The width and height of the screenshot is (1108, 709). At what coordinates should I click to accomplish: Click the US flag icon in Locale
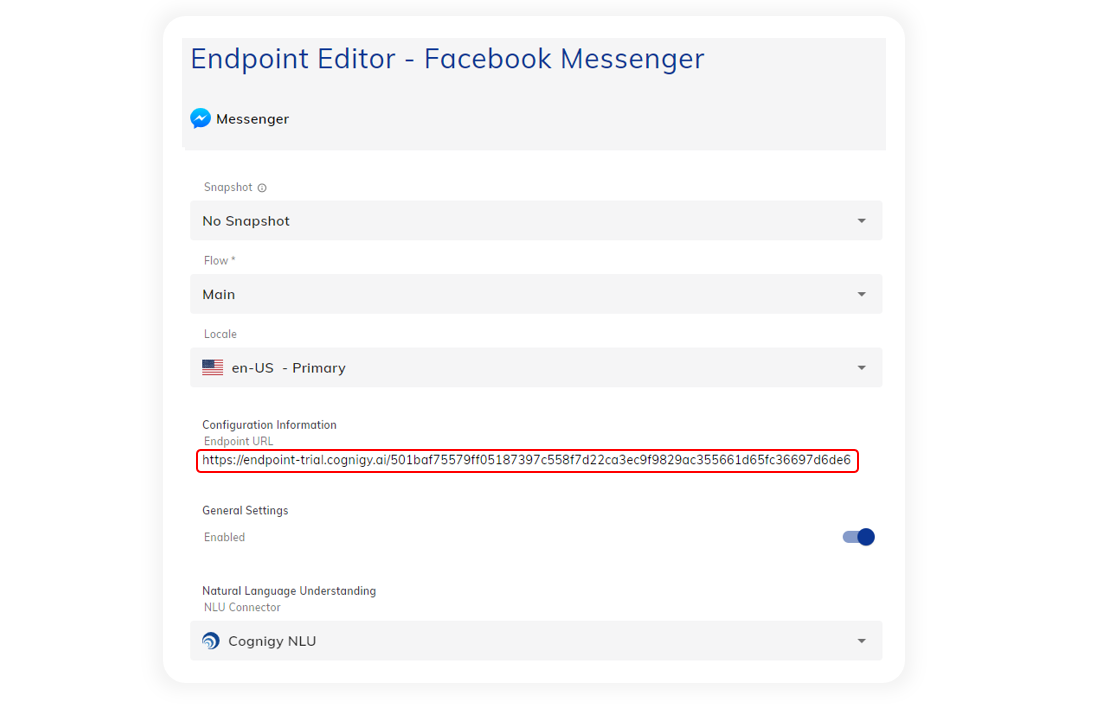point(213,368)
